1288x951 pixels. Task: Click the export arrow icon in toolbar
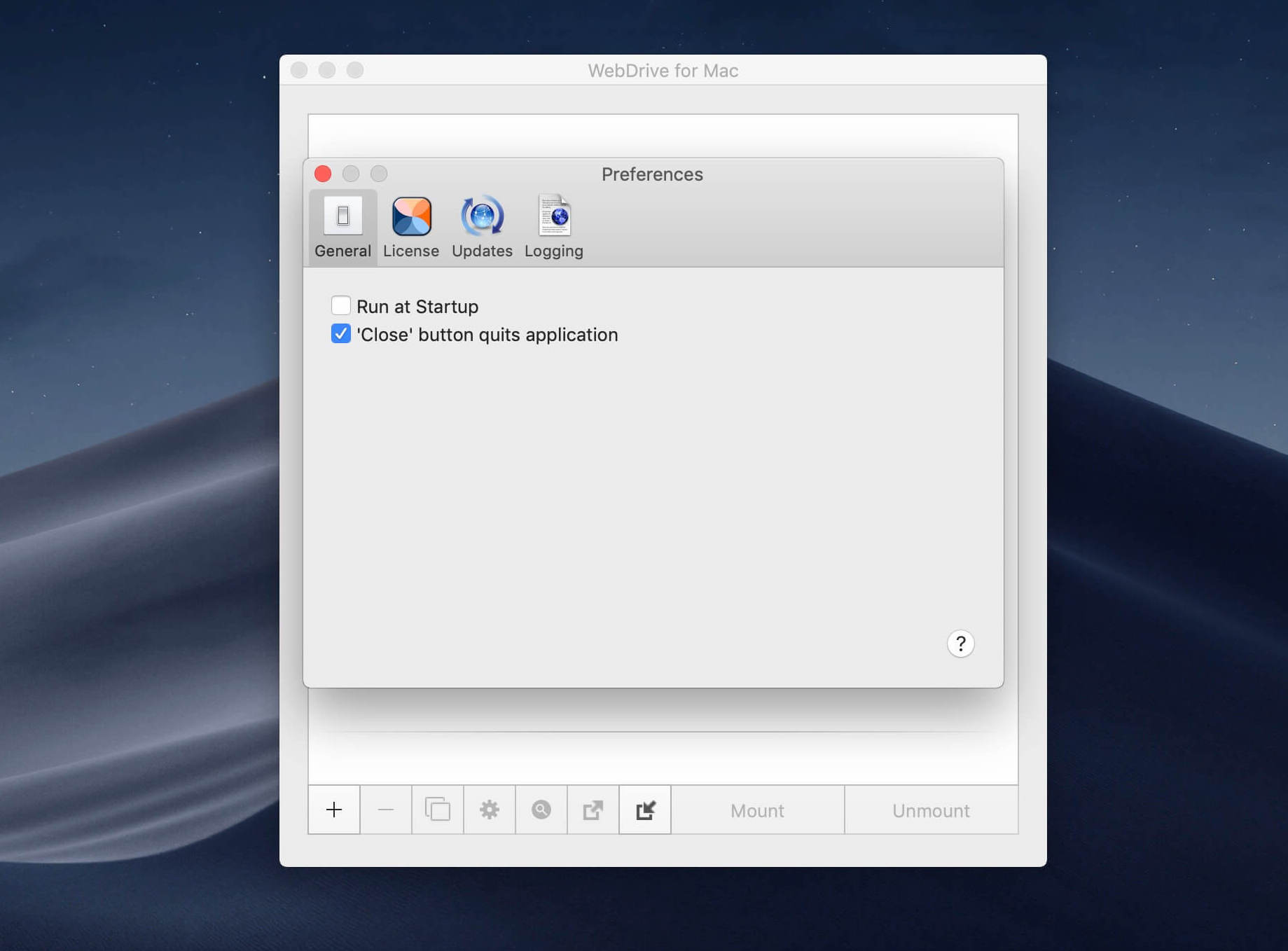tap(593, 810)
